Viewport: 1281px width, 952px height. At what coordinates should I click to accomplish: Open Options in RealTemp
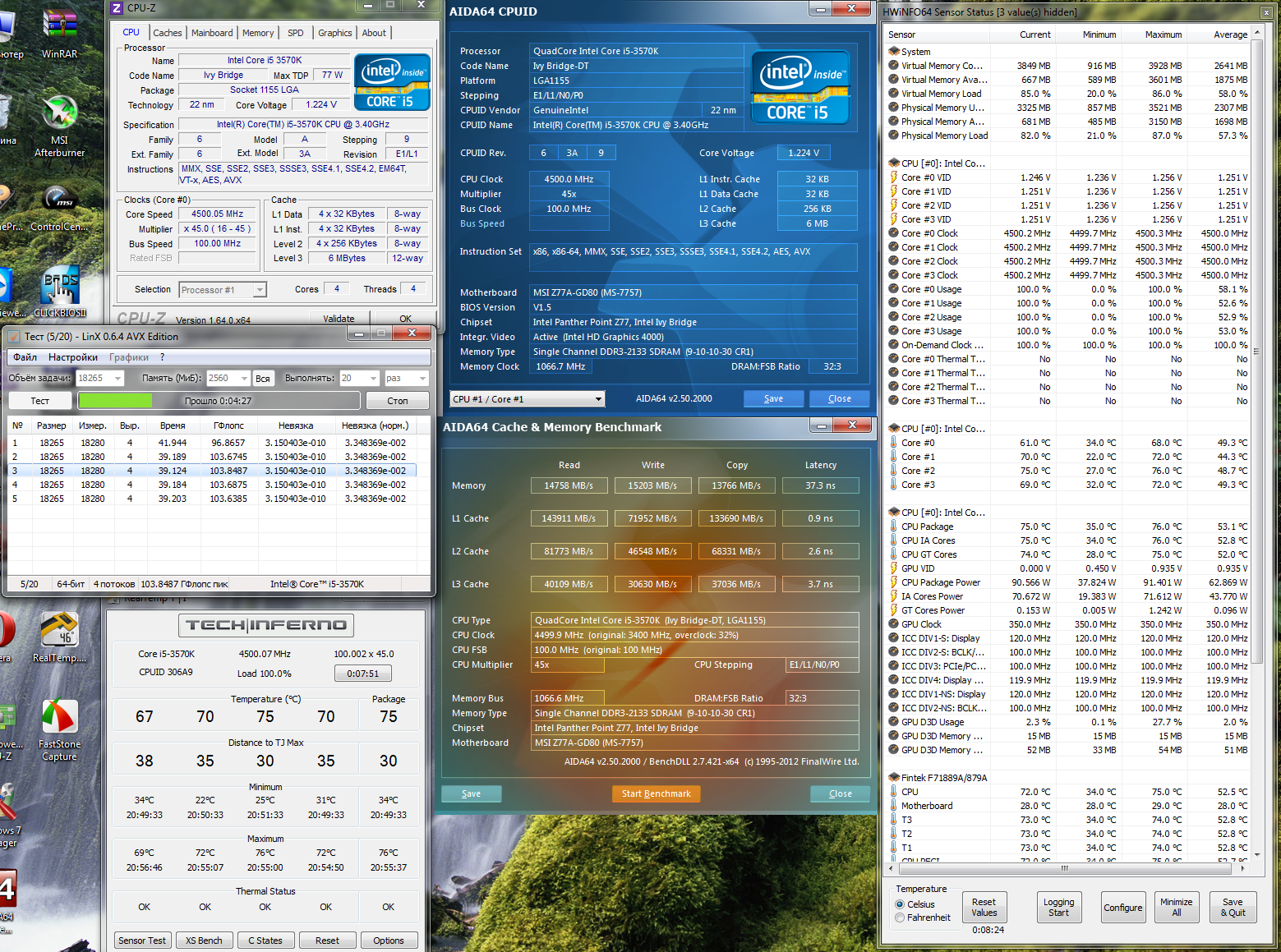[x=389, y=941]
